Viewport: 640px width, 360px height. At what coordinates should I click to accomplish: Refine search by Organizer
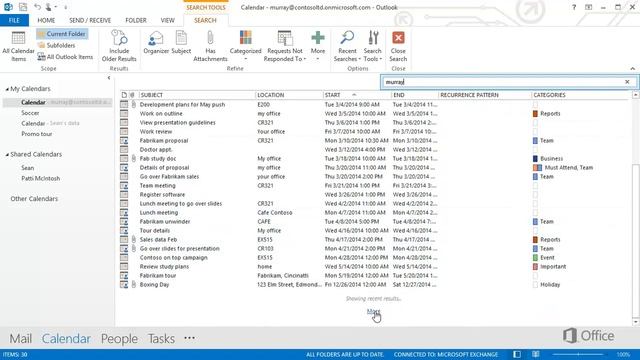coord(156,43)
